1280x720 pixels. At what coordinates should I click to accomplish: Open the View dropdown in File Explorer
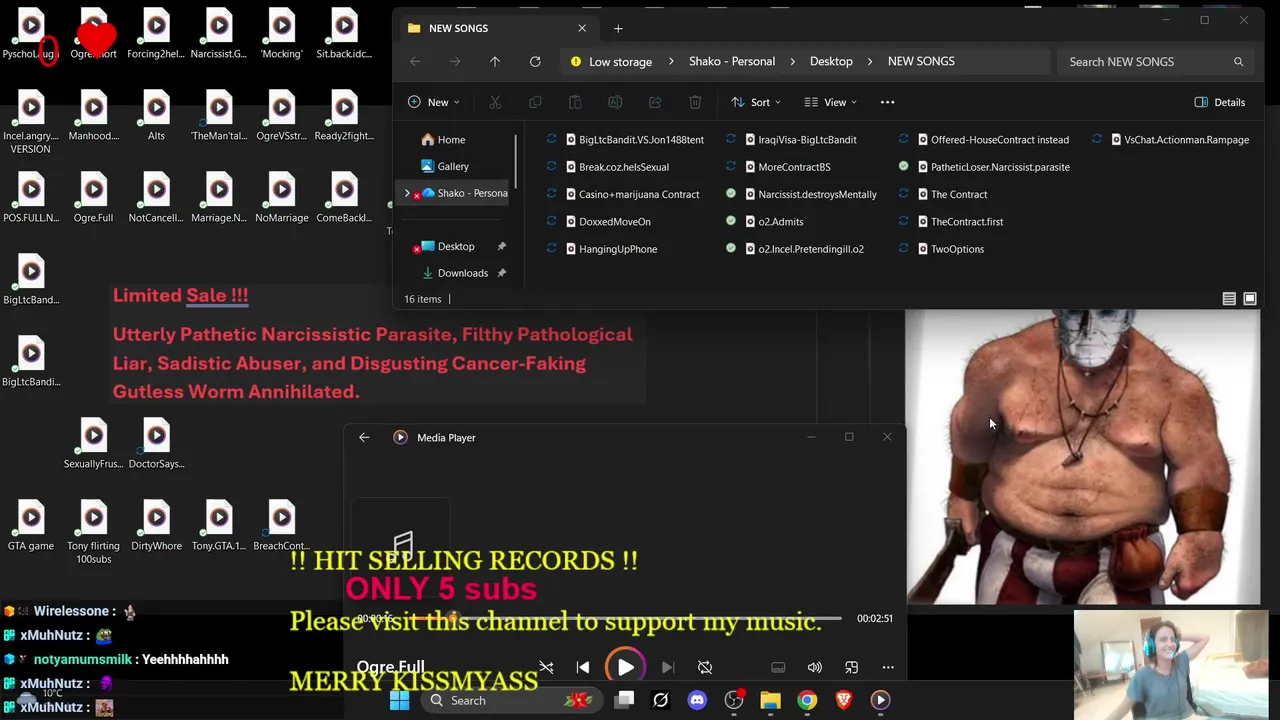click(x=832, y=102)
